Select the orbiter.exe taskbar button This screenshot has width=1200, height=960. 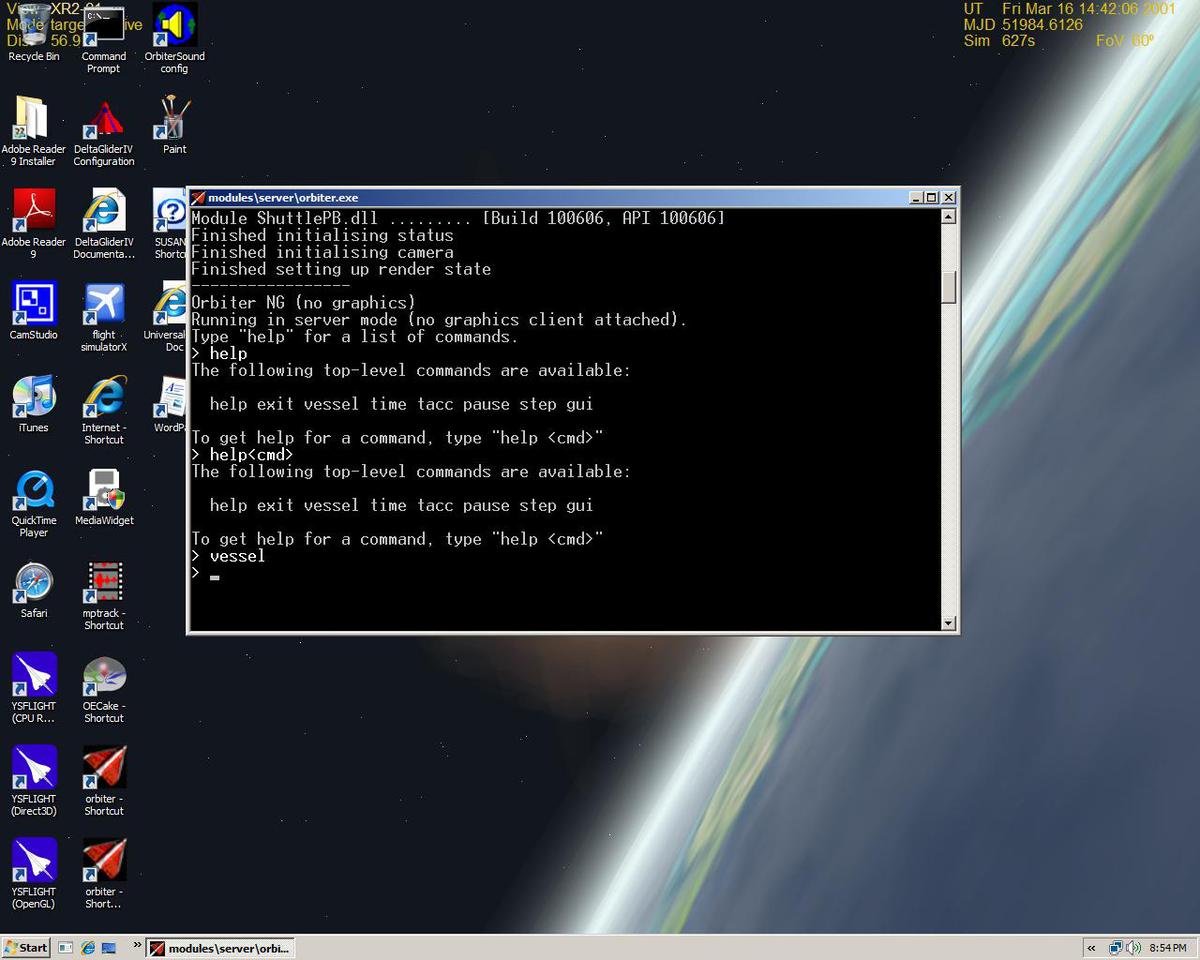(220, 947)
